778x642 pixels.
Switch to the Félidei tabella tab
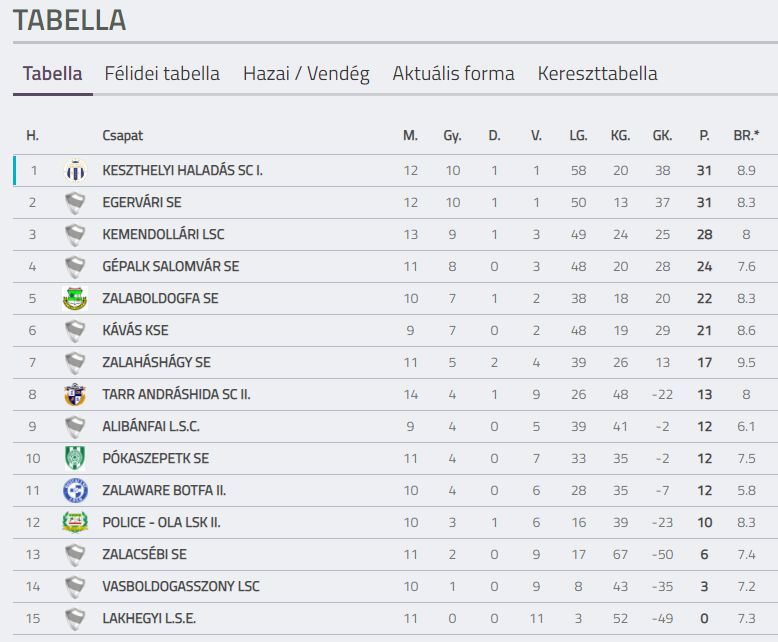click(162, 73)
